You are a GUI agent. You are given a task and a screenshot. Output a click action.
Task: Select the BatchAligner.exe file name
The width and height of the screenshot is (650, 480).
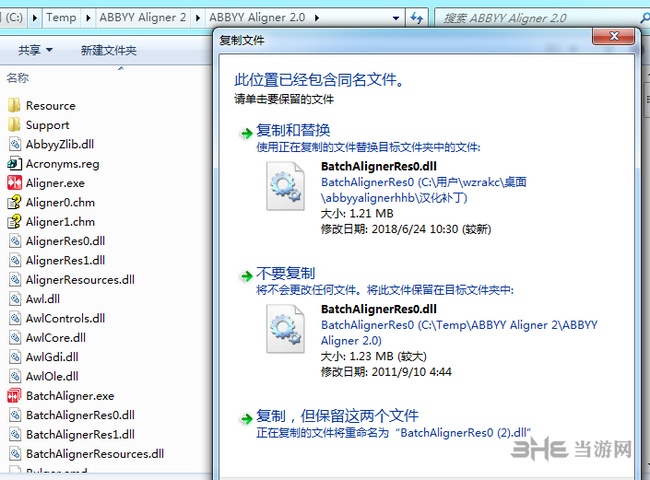(70, 395)
